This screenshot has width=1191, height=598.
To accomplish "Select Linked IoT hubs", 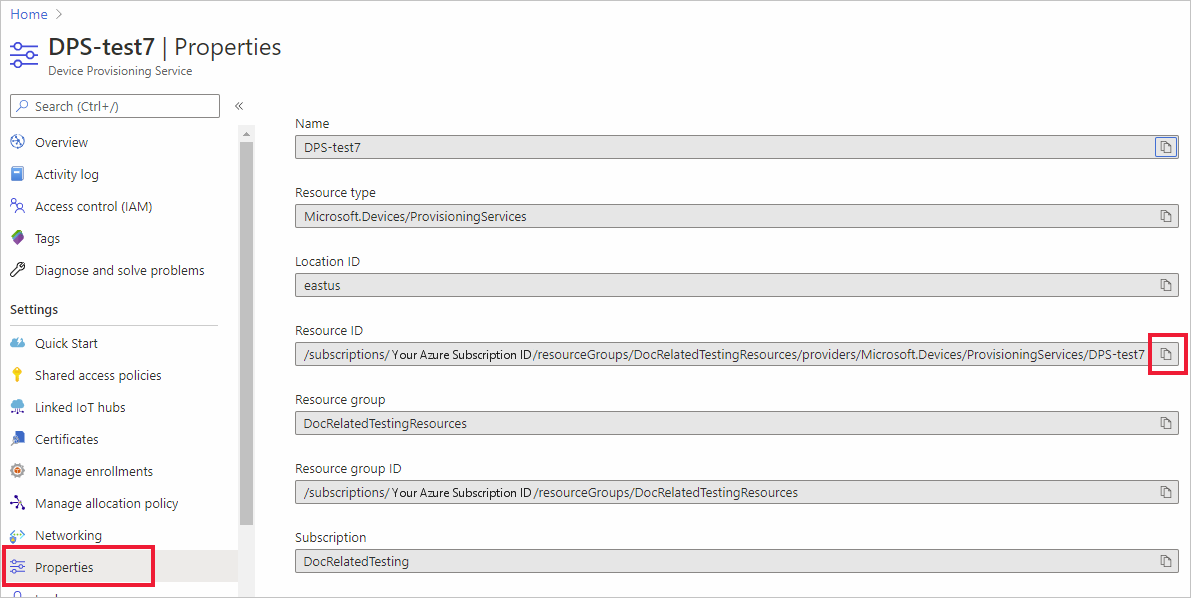I will [80, 408].
